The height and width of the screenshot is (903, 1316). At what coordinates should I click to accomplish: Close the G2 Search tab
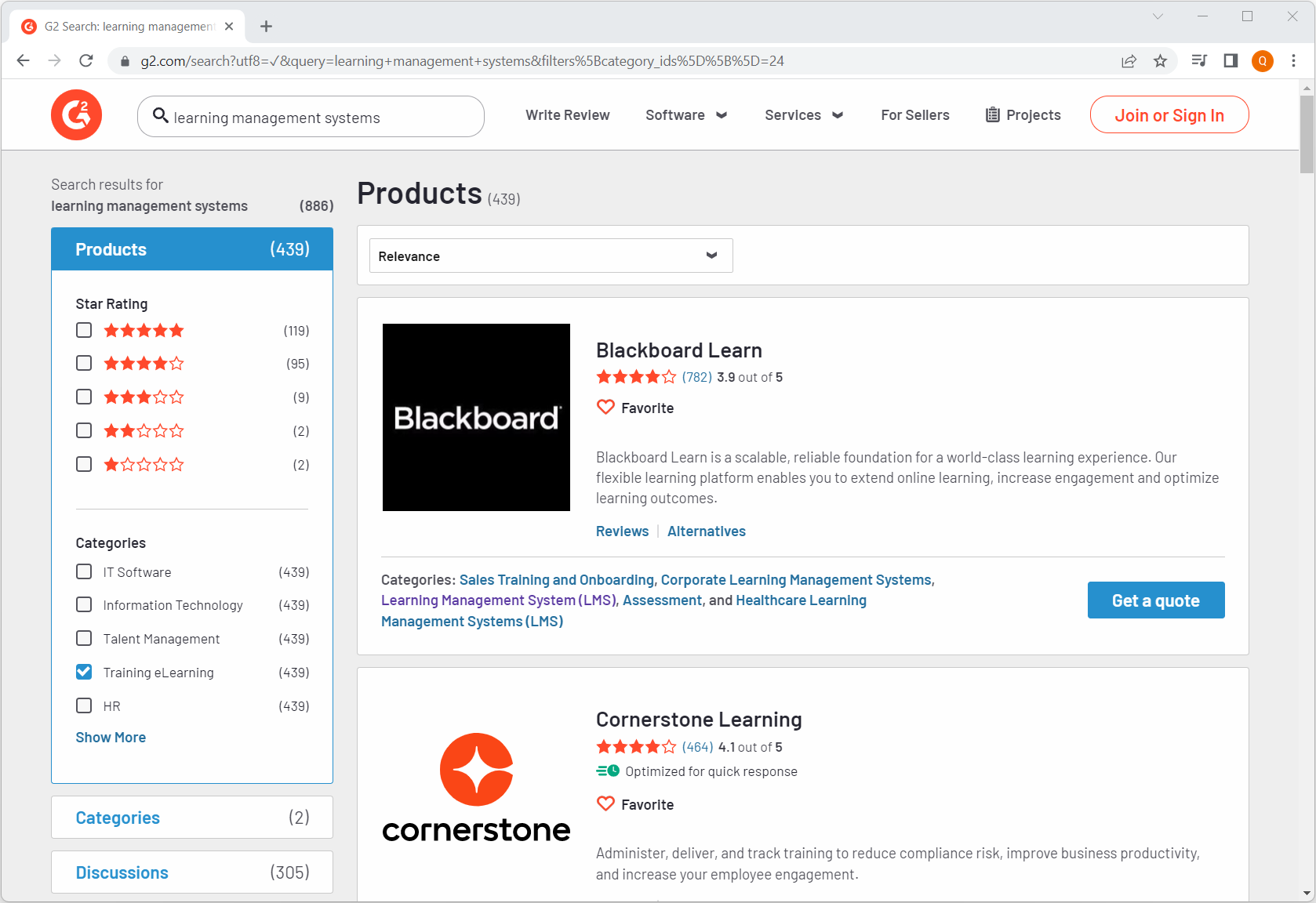click(x=229, y=27)
